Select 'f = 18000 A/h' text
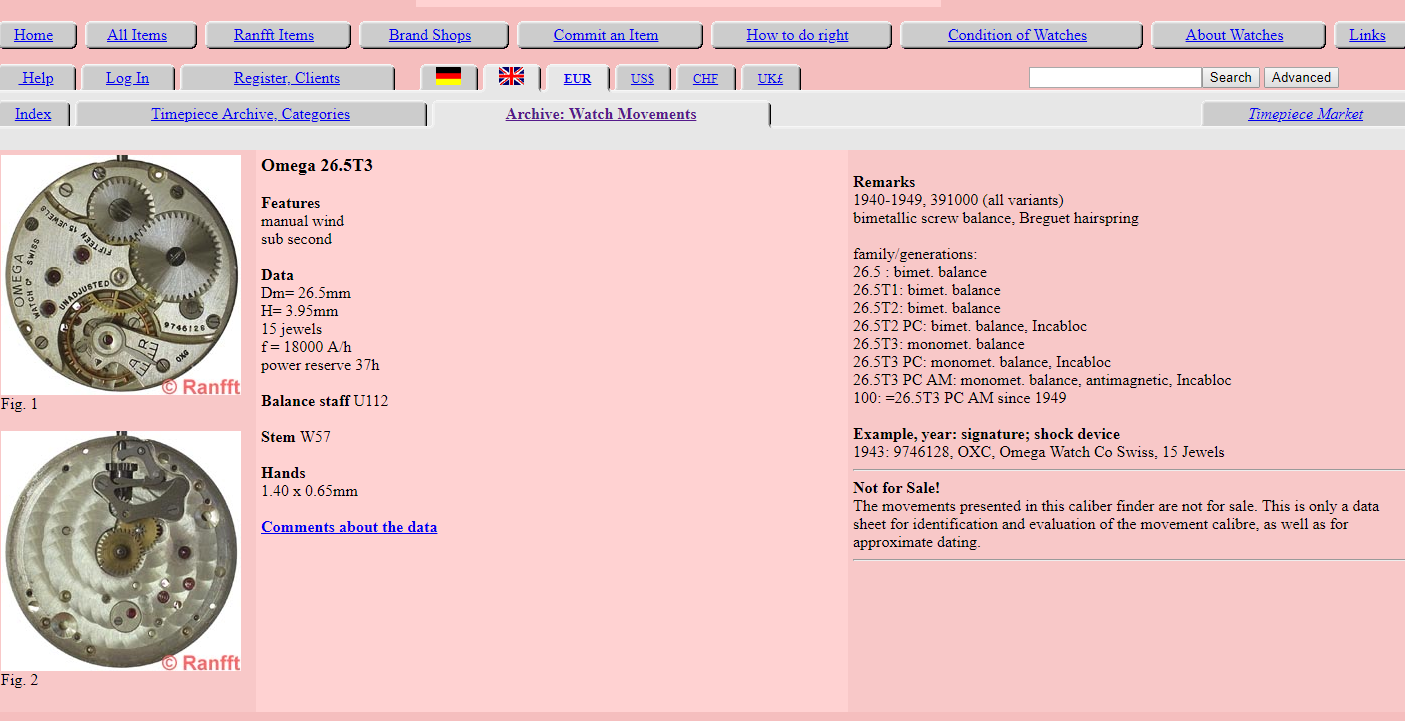1405x721 pixels. click(x=306, y=347)
